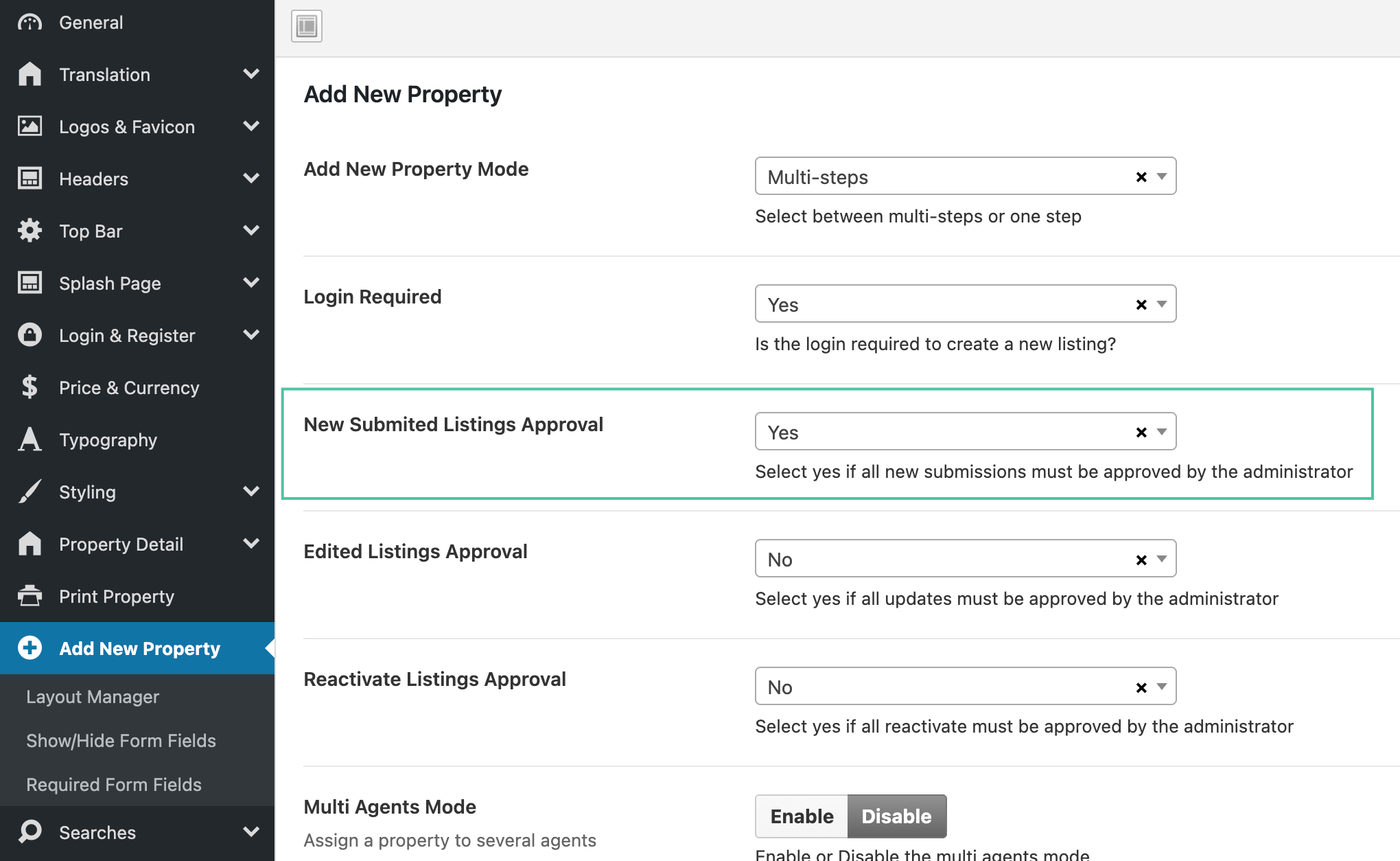Open the Layout Manager submenu item
Screen dimensions: 1400x861
point(92,697)
